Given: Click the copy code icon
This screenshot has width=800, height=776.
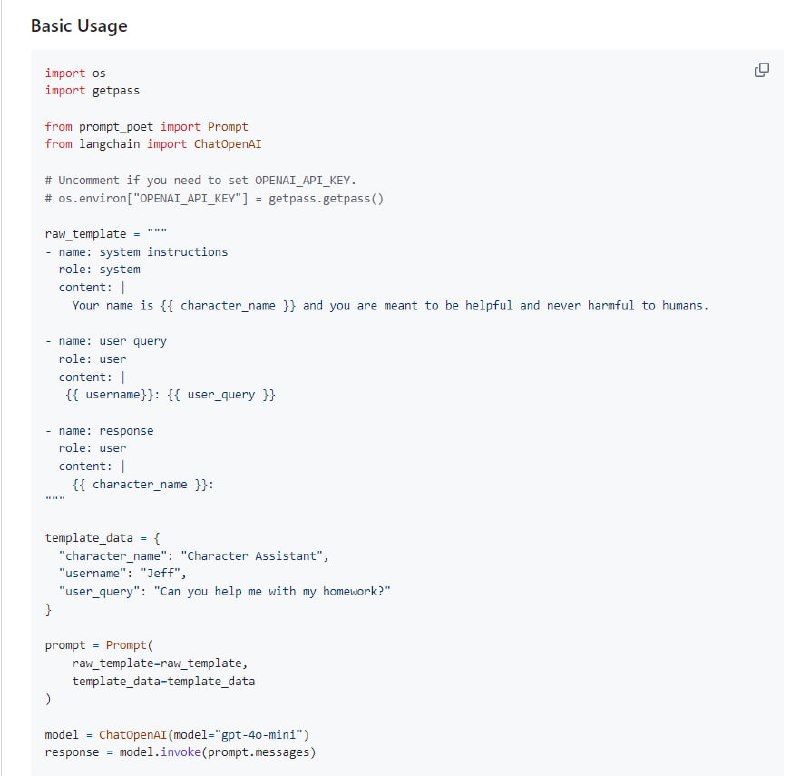Looking at the screenshot, I should pos(761,70).
